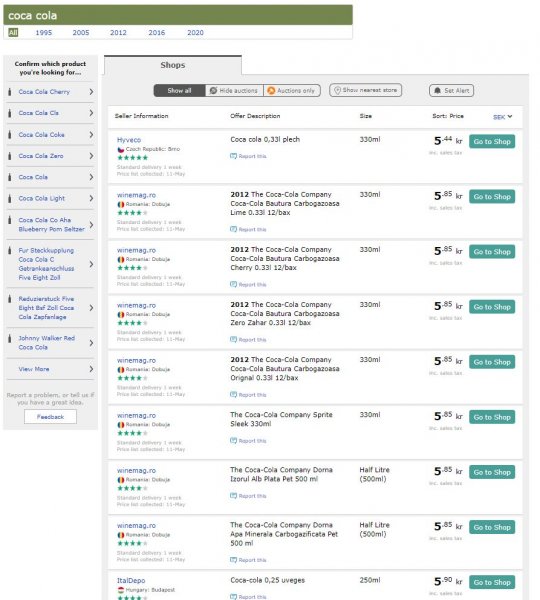
Task: Open Johnny Walker Red Coca Cola link
Action: click(47, 343)
